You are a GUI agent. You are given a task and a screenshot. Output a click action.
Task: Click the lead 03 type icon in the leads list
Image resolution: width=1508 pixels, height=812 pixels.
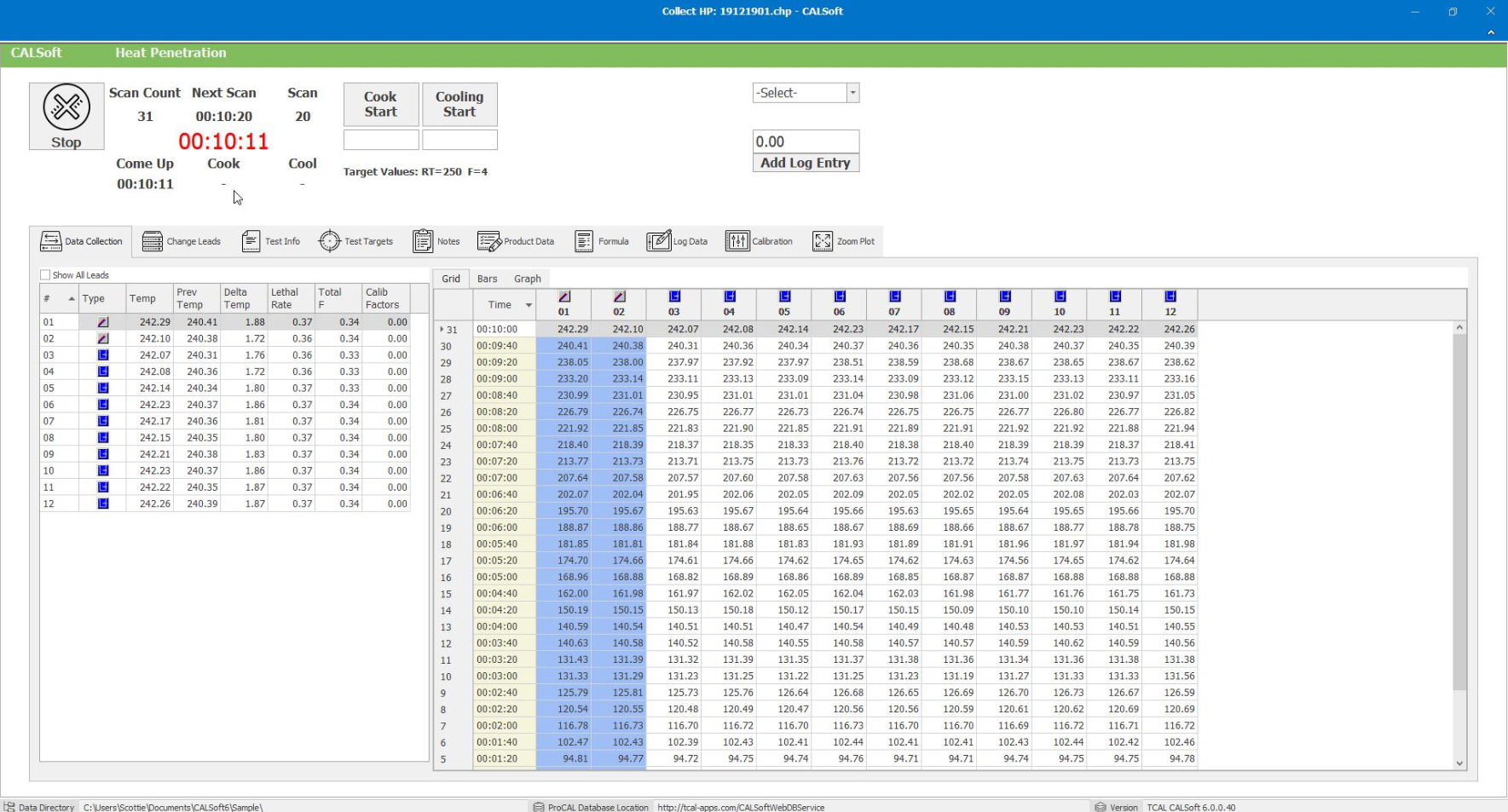click(x=103, y=355)
